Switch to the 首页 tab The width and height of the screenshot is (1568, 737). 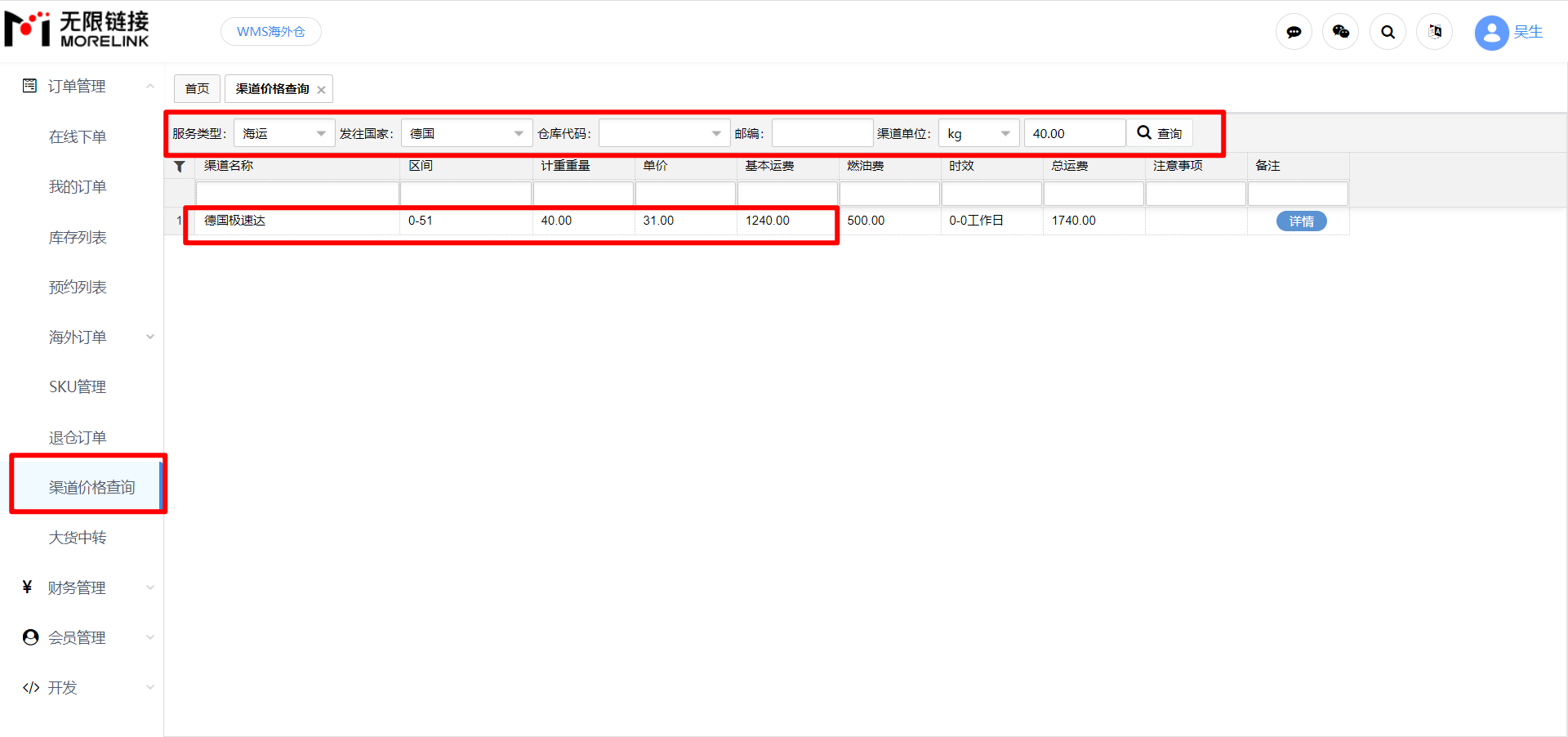pos(197,88)
